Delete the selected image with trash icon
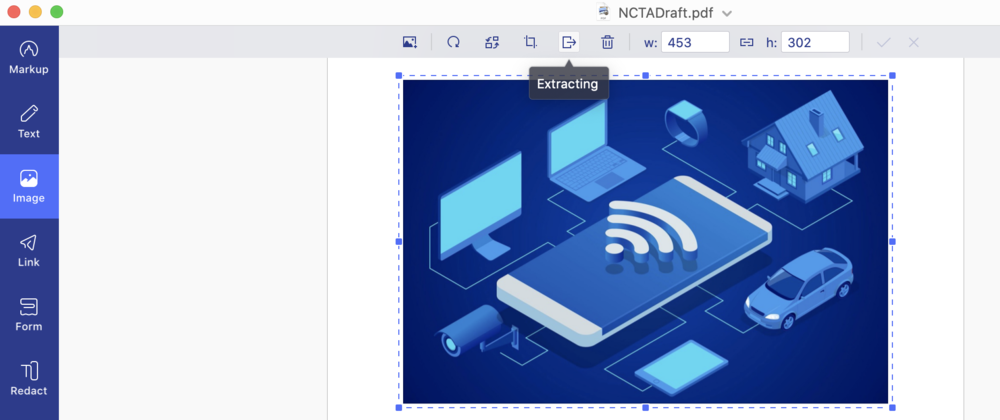 click(x=607, y=42)
